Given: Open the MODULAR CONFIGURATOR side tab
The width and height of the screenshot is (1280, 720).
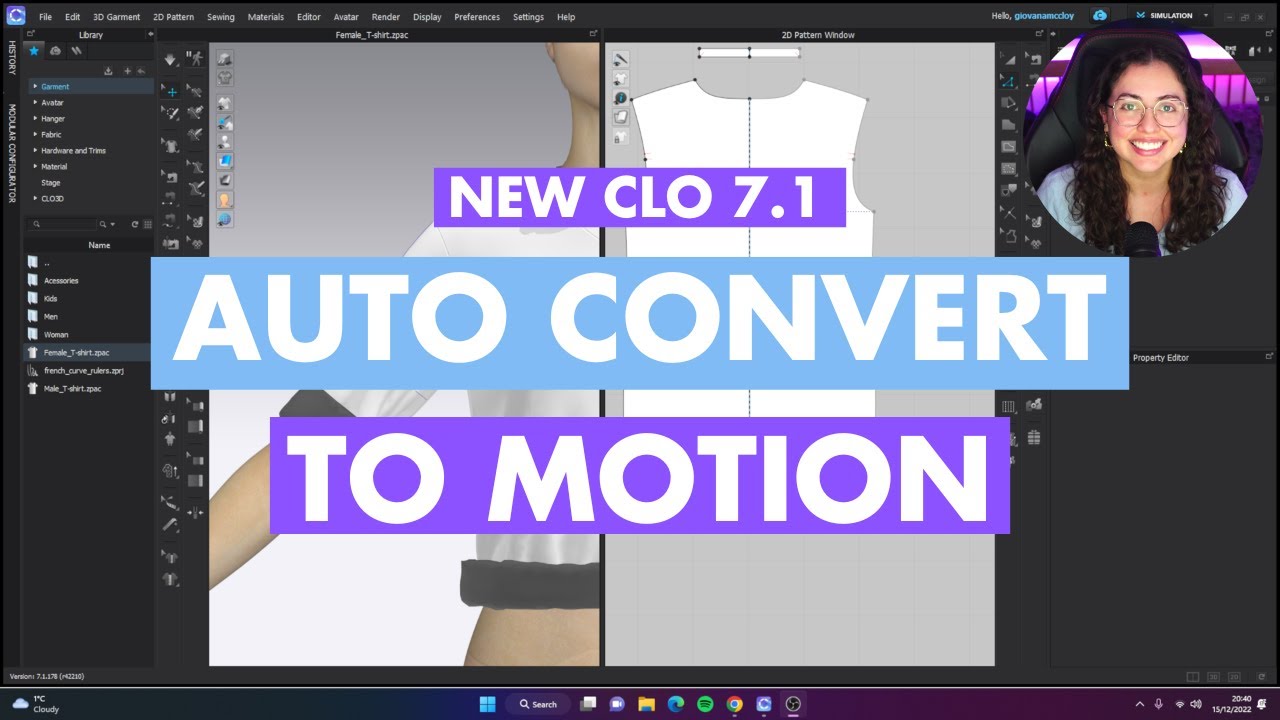Looking at the screenshot, I should click(12, 153).
